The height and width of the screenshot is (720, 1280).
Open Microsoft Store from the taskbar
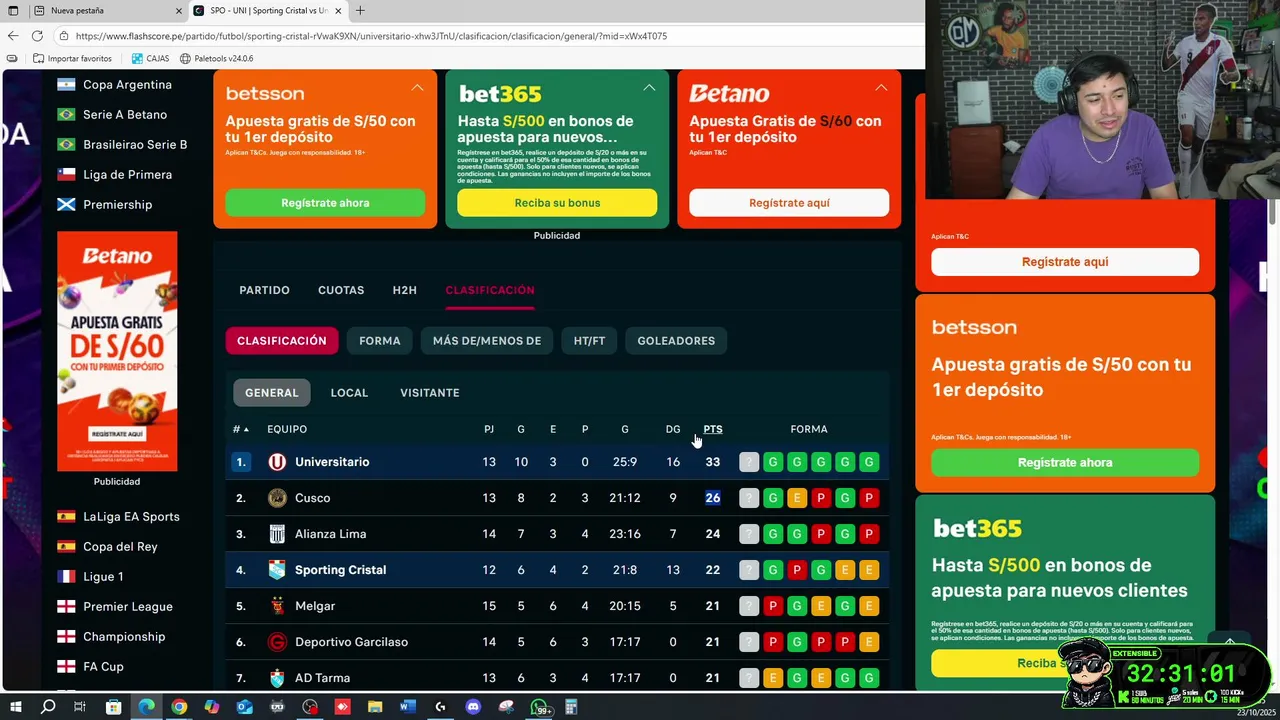[x=113, y=707]
